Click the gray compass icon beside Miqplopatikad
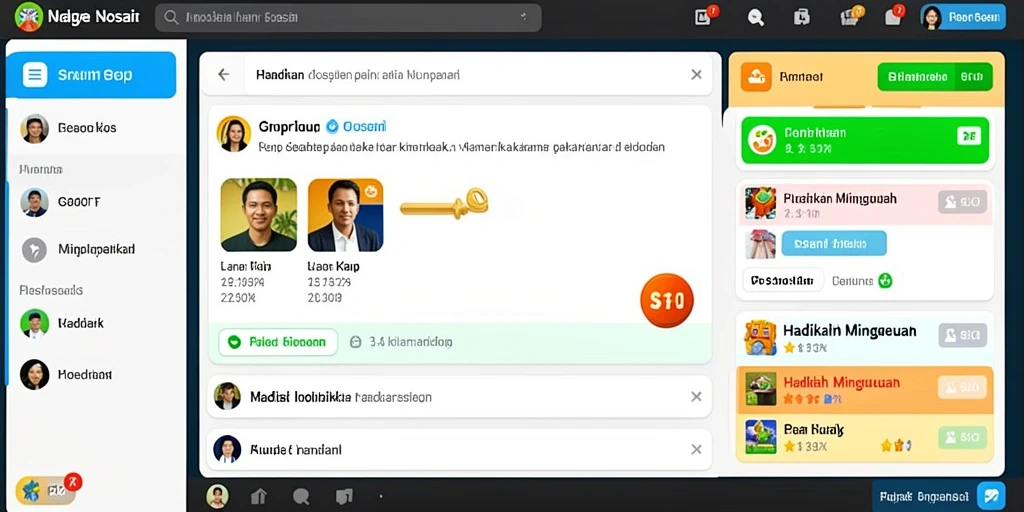This screenshot has width=1024, height=512. pyautogui.click(x=34, y=250)
